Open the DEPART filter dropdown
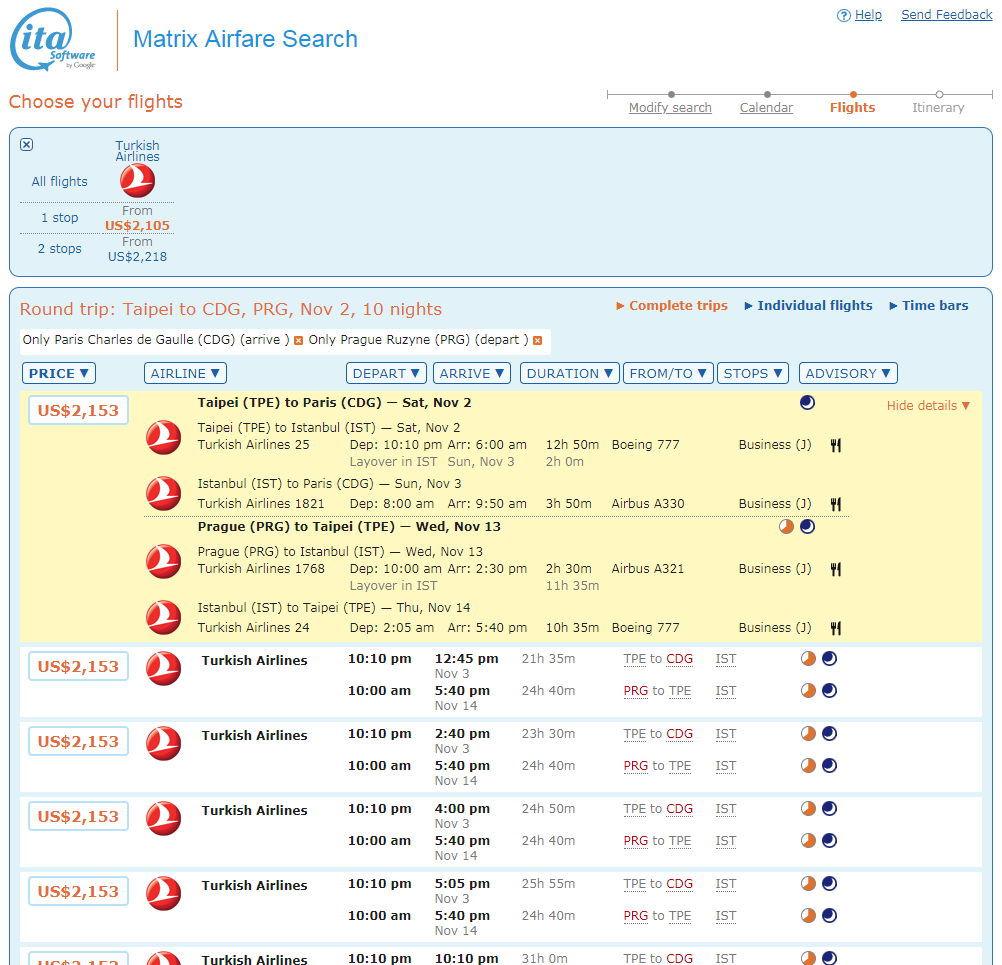This screenshot has width=1002, height=965. (x=387, y=373)
